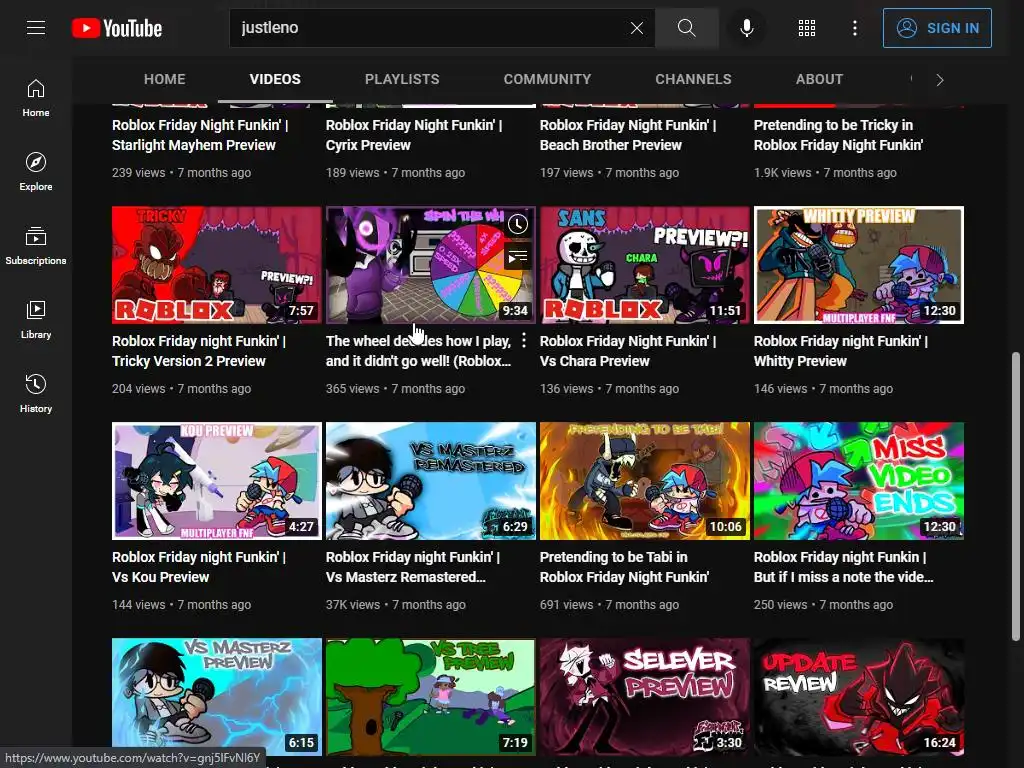1024x768 pixels.
Task: Add the wheel video to queue
Action: click(518, 257)
